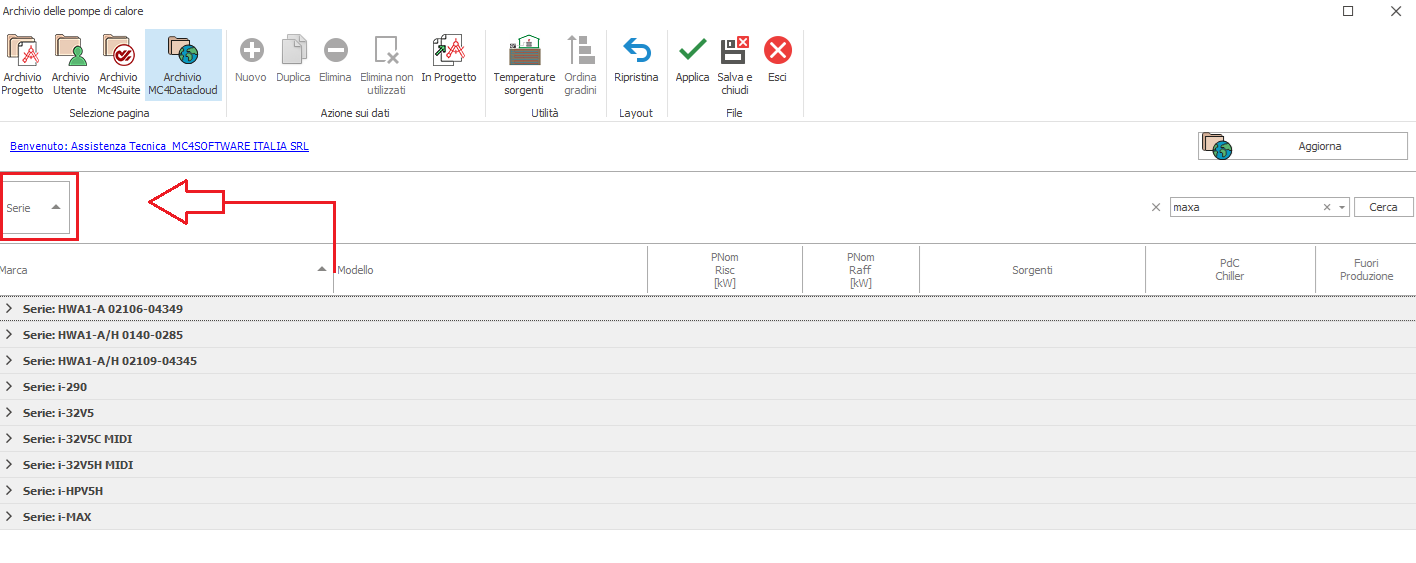This screenshot has width=1416, height=563.
Task: Click inside the maxa search field
Action: click(x=1244, y=207)
